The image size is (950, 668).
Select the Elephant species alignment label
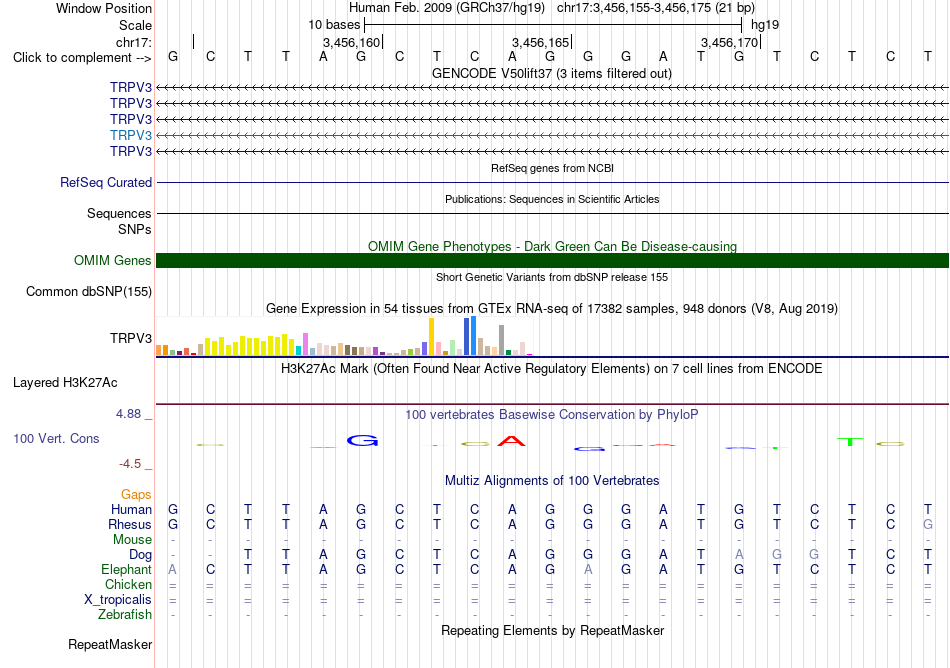coord(126,569)
